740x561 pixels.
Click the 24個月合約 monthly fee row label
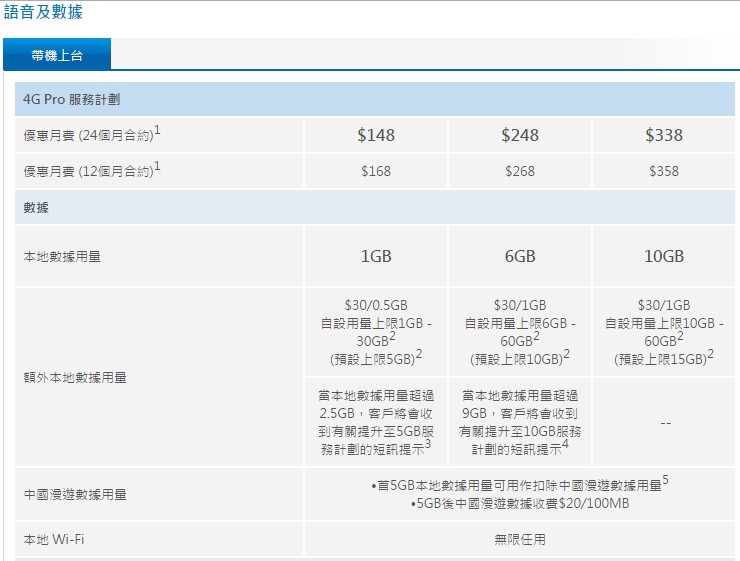(x=92, y=135)
